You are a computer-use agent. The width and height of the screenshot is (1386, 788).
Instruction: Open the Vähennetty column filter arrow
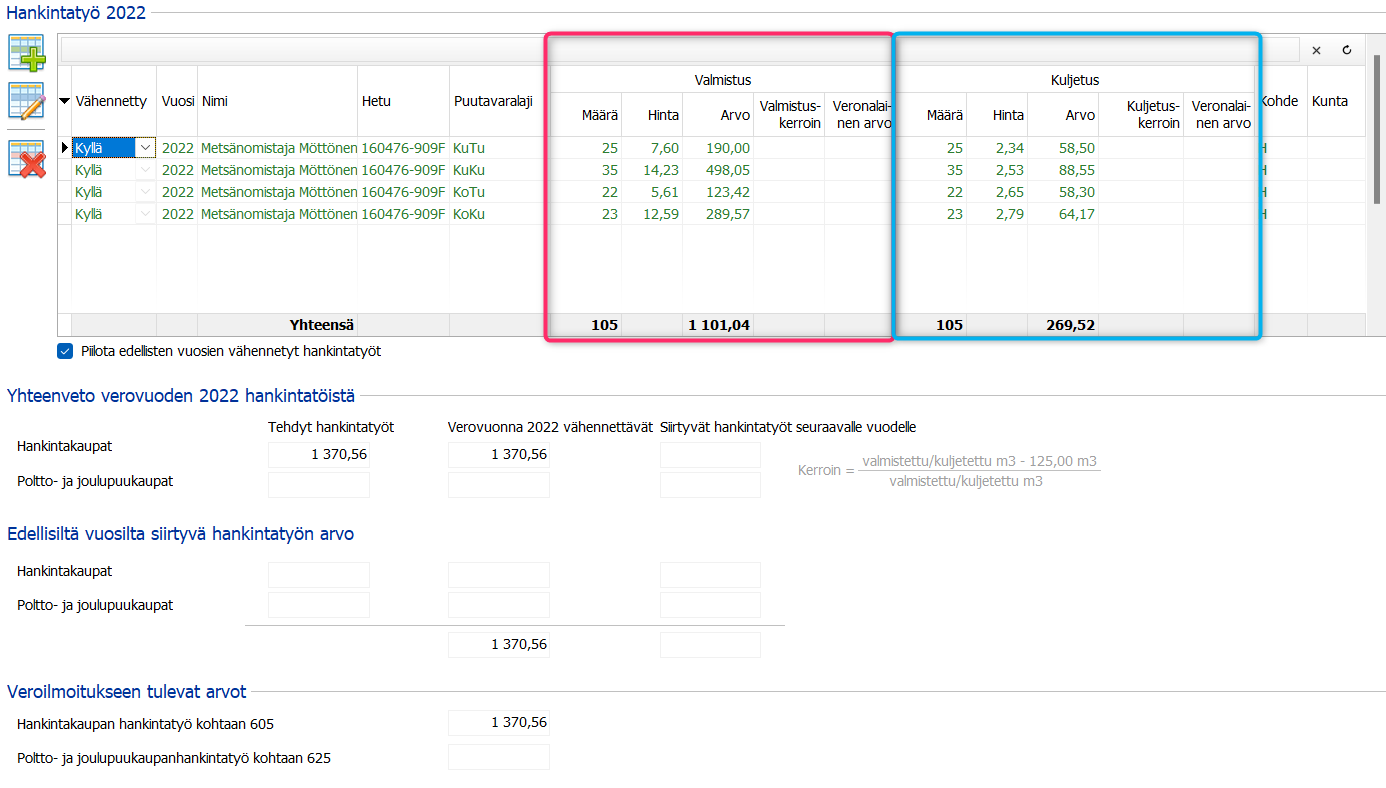[66, 101]
